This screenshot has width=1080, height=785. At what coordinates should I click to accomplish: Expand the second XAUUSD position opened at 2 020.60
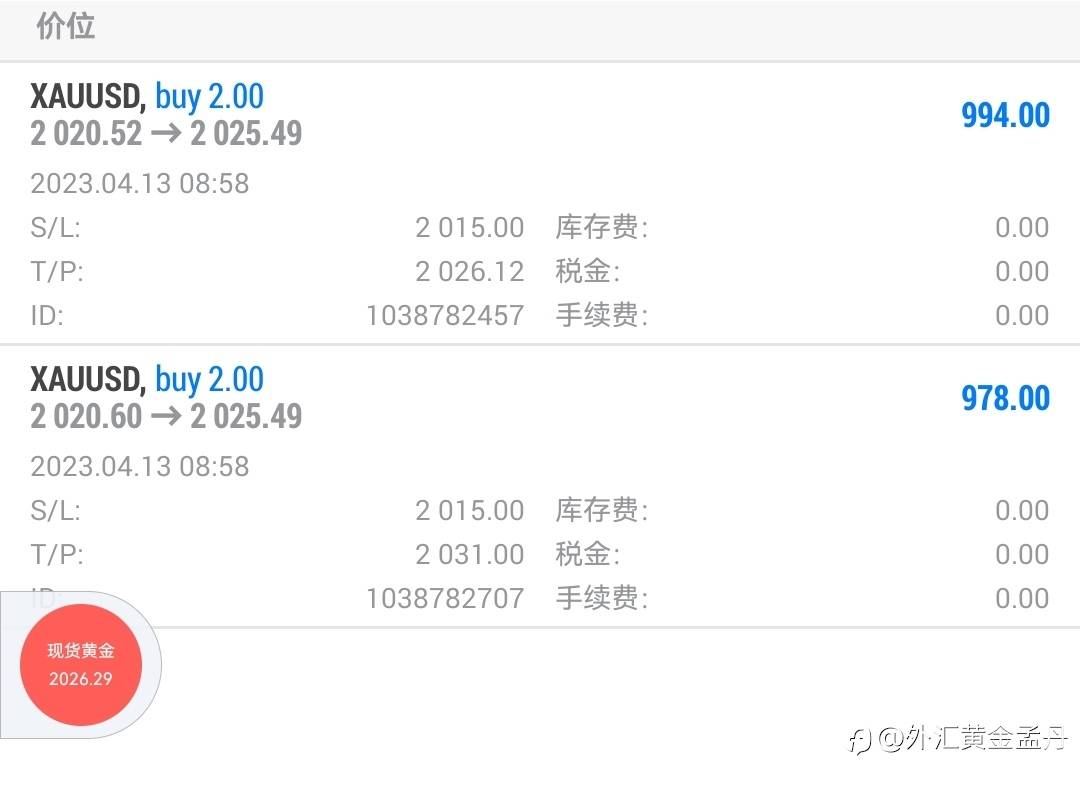click(x=147, y=380)
